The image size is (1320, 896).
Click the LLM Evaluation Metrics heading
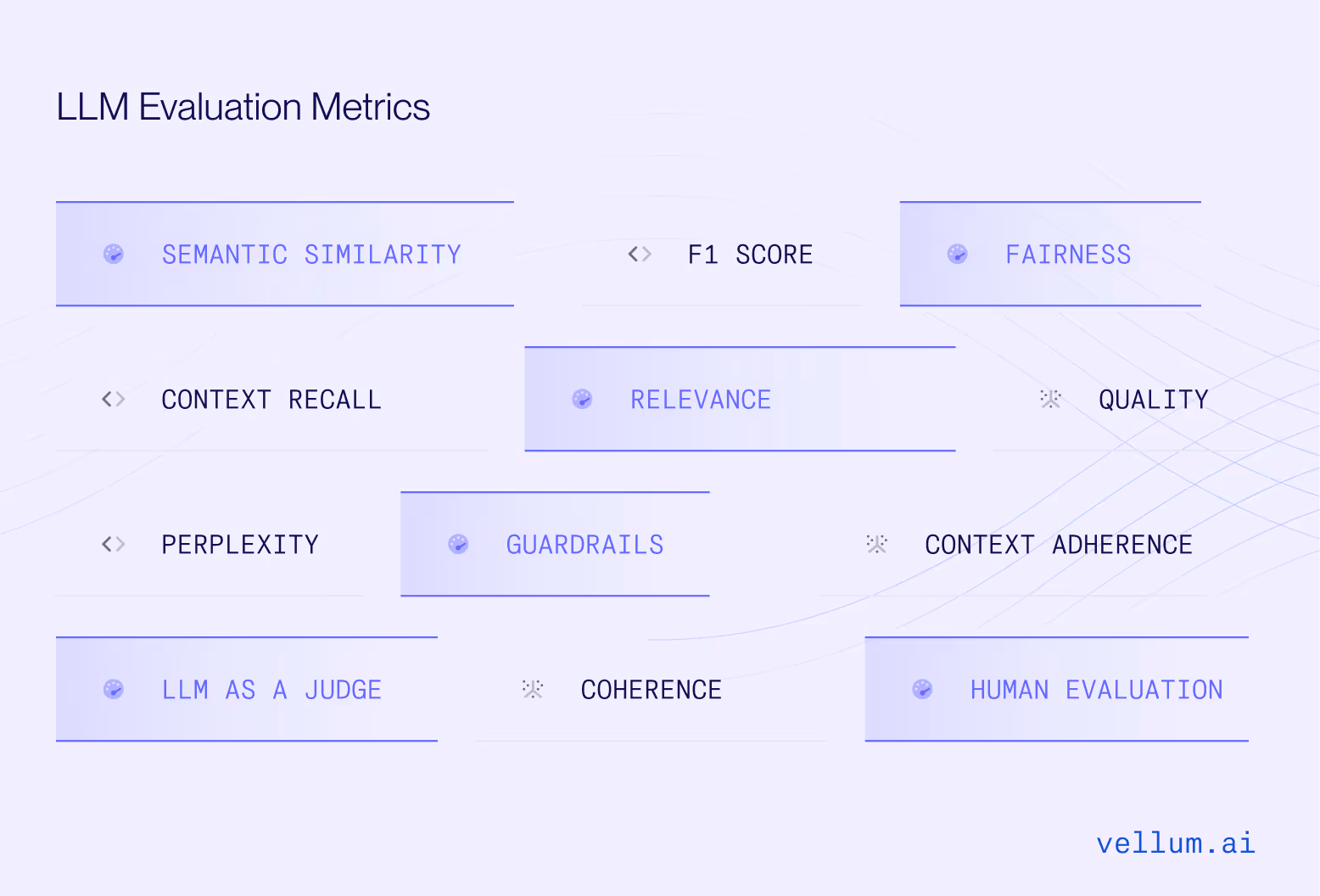coord(243,107)
